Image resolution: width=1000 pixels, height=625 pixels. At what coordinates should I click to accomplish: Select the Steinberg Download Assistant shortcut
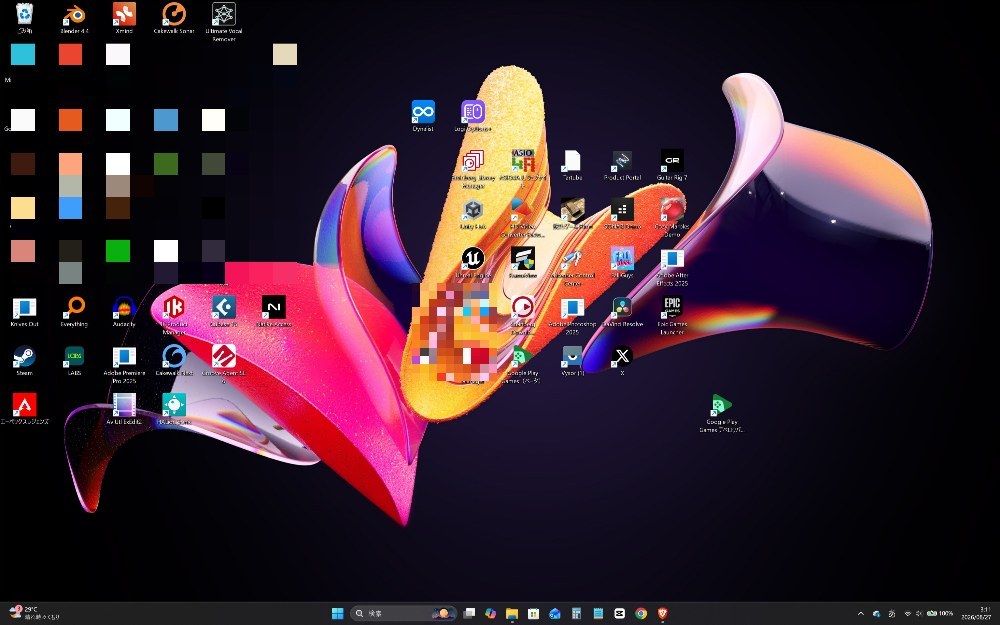coord(522,316)
